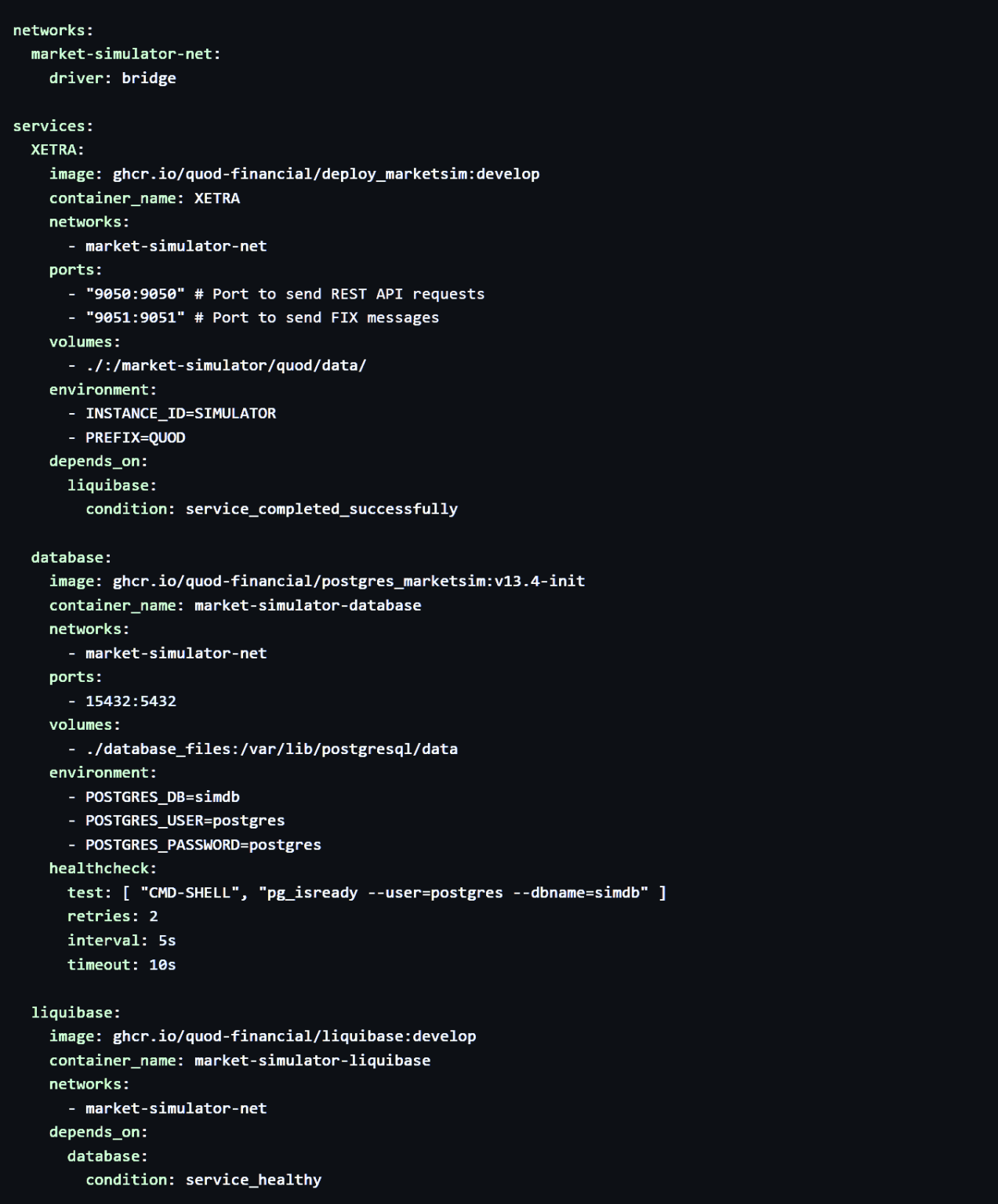The height and width of the screenshot is (1204, 998).
Task: Click the 15432:5432 port mapping
Action: coord(130,701)
